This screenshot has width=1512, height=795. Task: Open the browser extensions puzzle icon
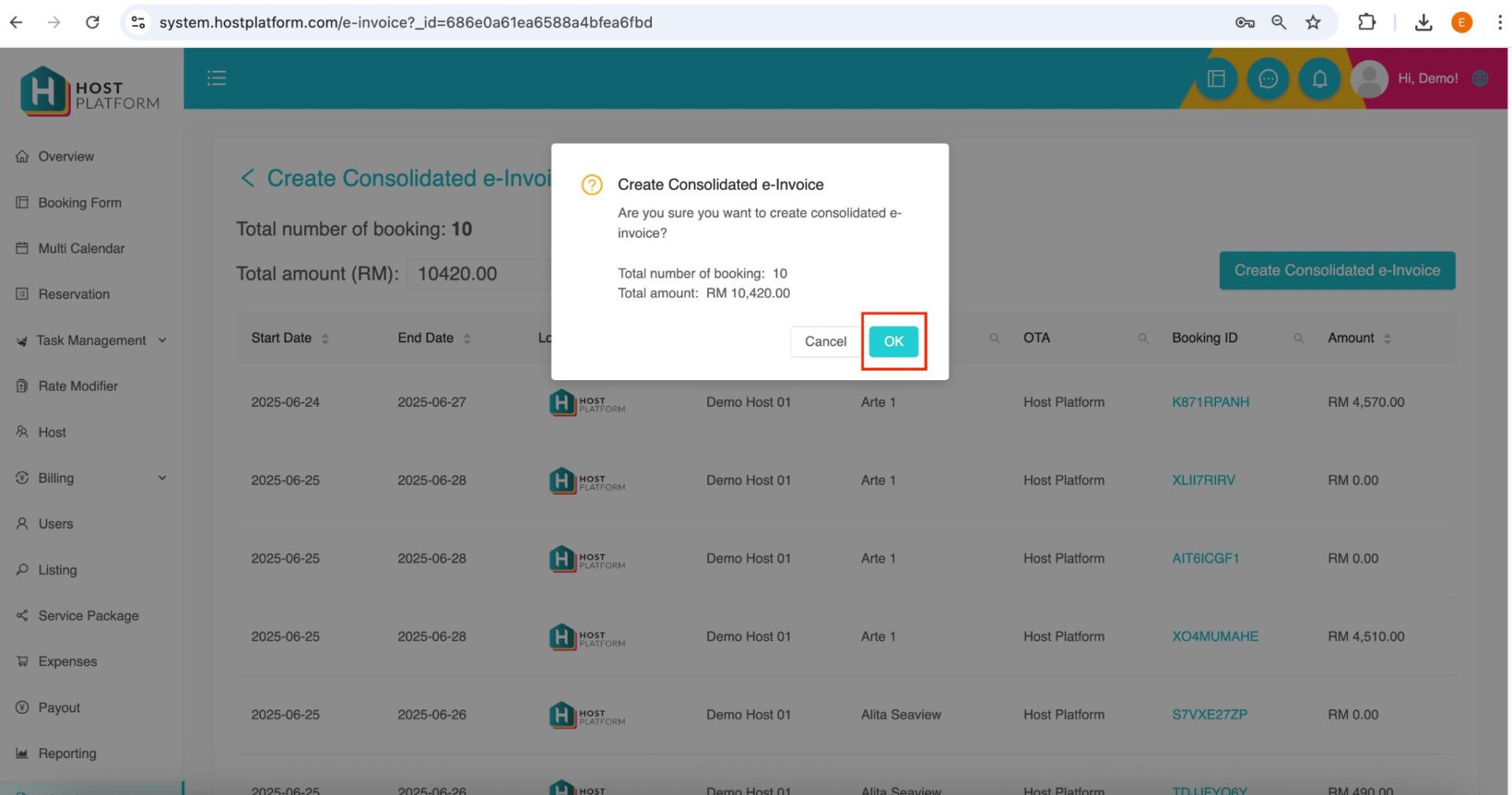[1366, 22]
